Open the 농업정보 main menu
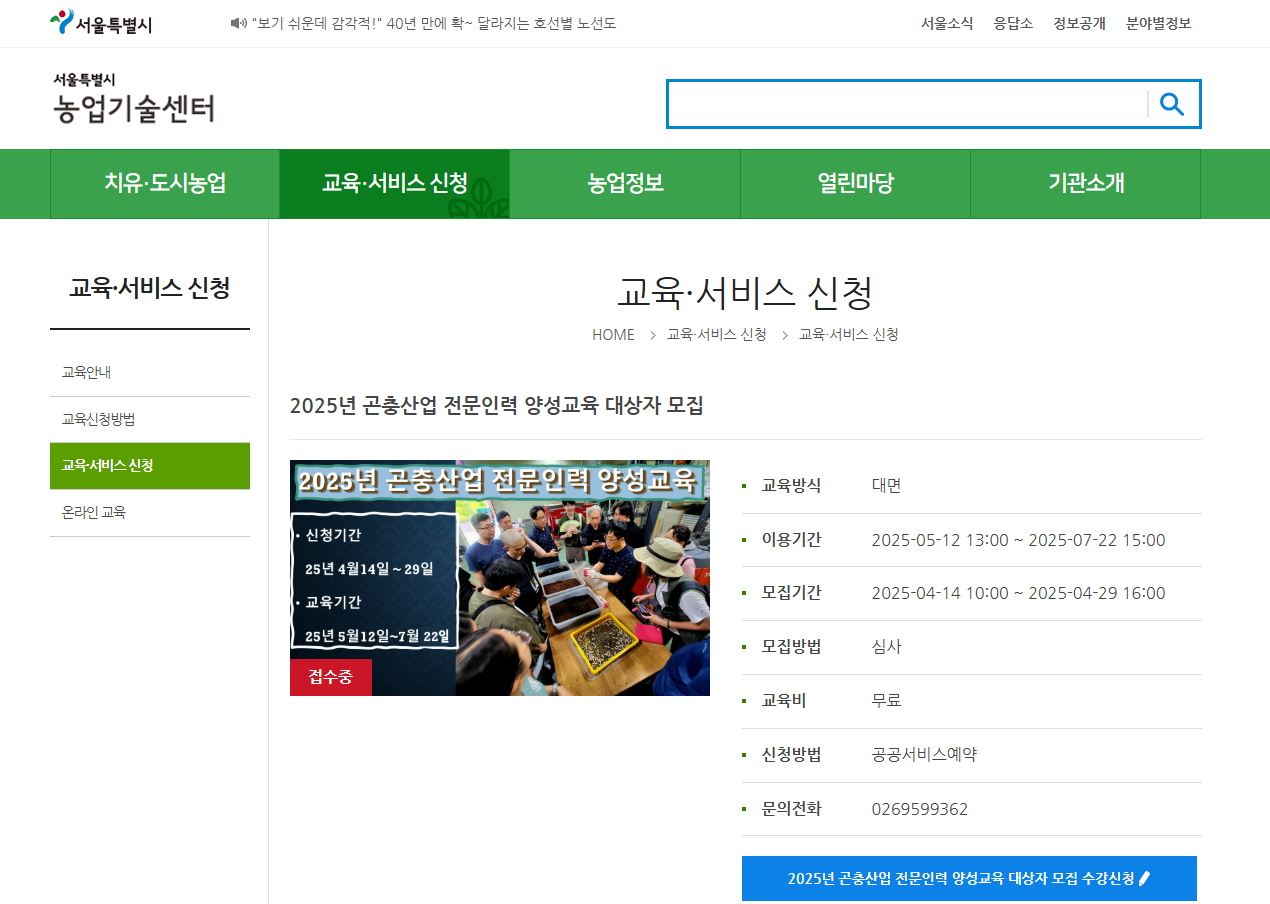Viewport: 1270px width, 904px height. 625,184
